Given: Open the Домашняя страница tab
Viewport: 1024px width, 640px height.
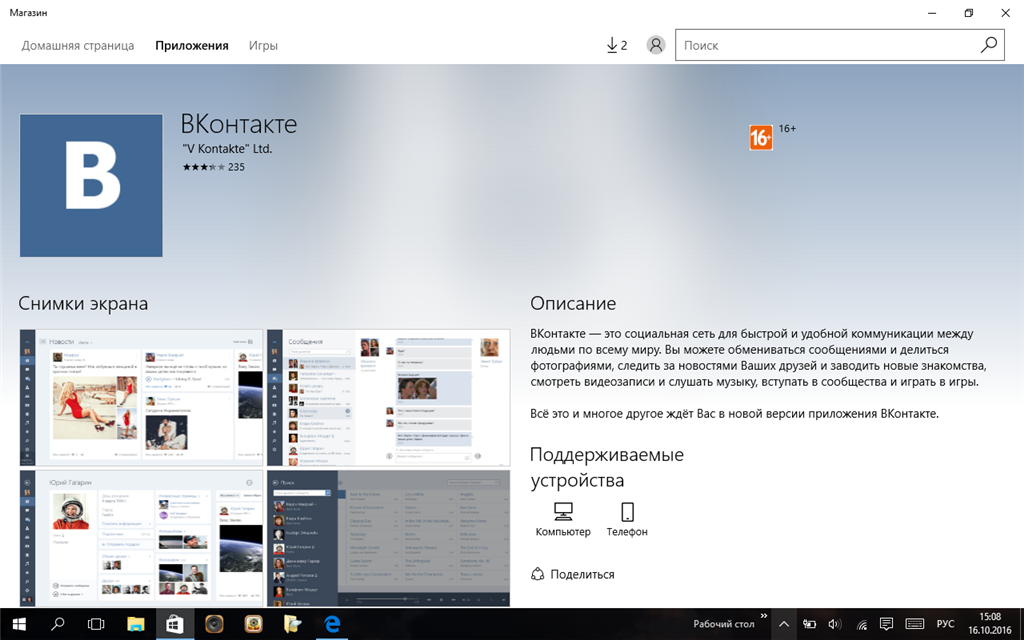Looking at the screenshot, I should (x=78, y=46).
